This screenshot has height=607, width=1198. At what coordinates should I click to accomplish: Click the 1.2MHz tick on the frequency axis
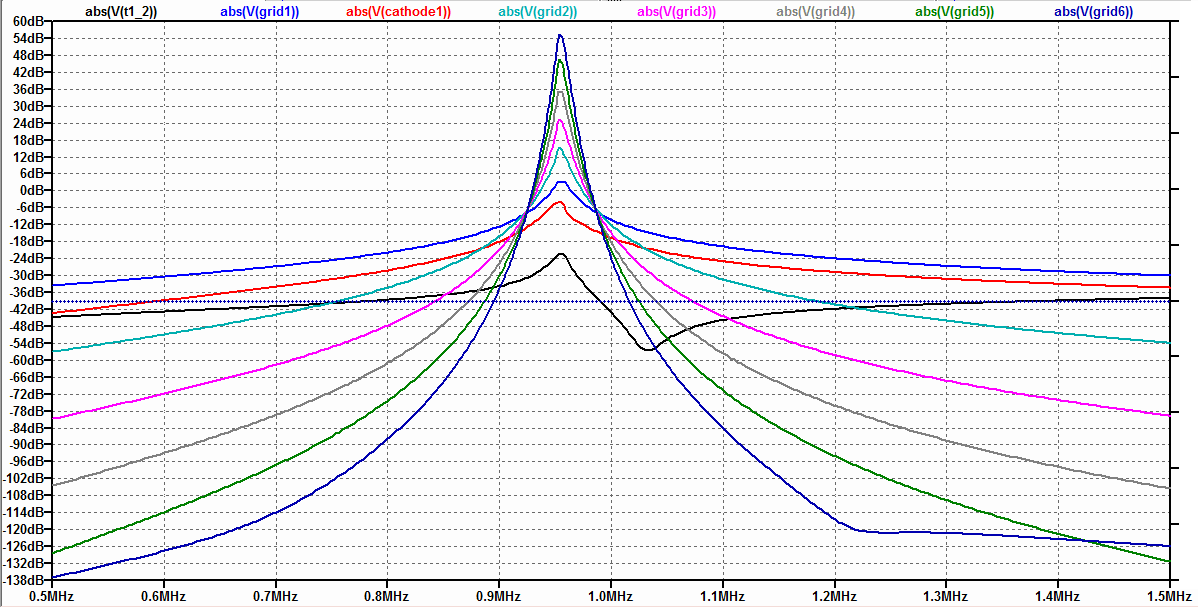[x=834, y=596]
